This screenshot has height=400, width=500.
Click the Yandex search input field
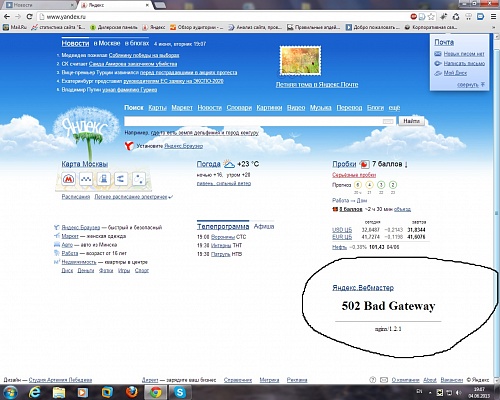click(x=260, y=121)
